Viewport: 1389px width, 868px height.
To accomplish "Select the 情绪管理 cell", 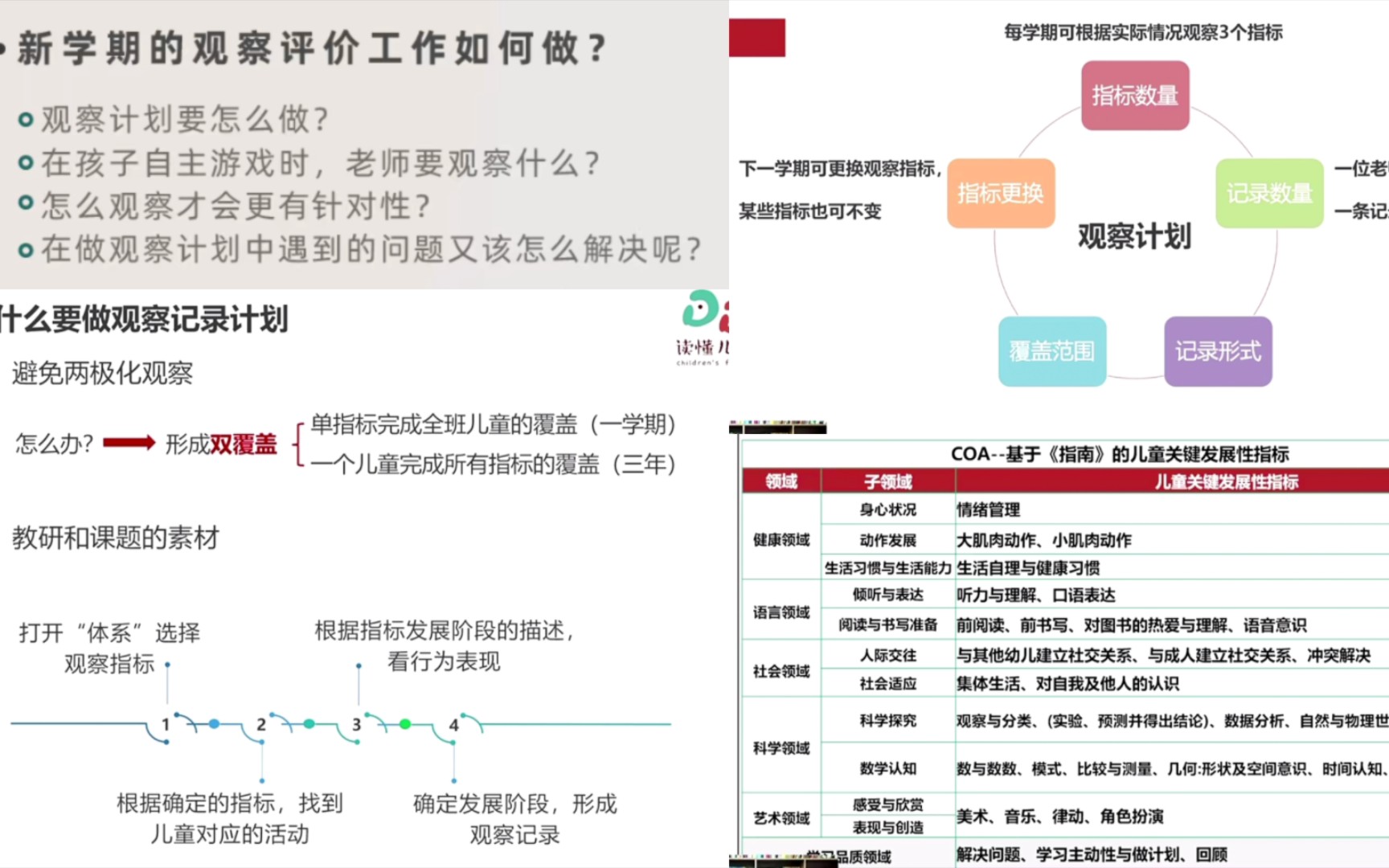I will (1173, 510).
